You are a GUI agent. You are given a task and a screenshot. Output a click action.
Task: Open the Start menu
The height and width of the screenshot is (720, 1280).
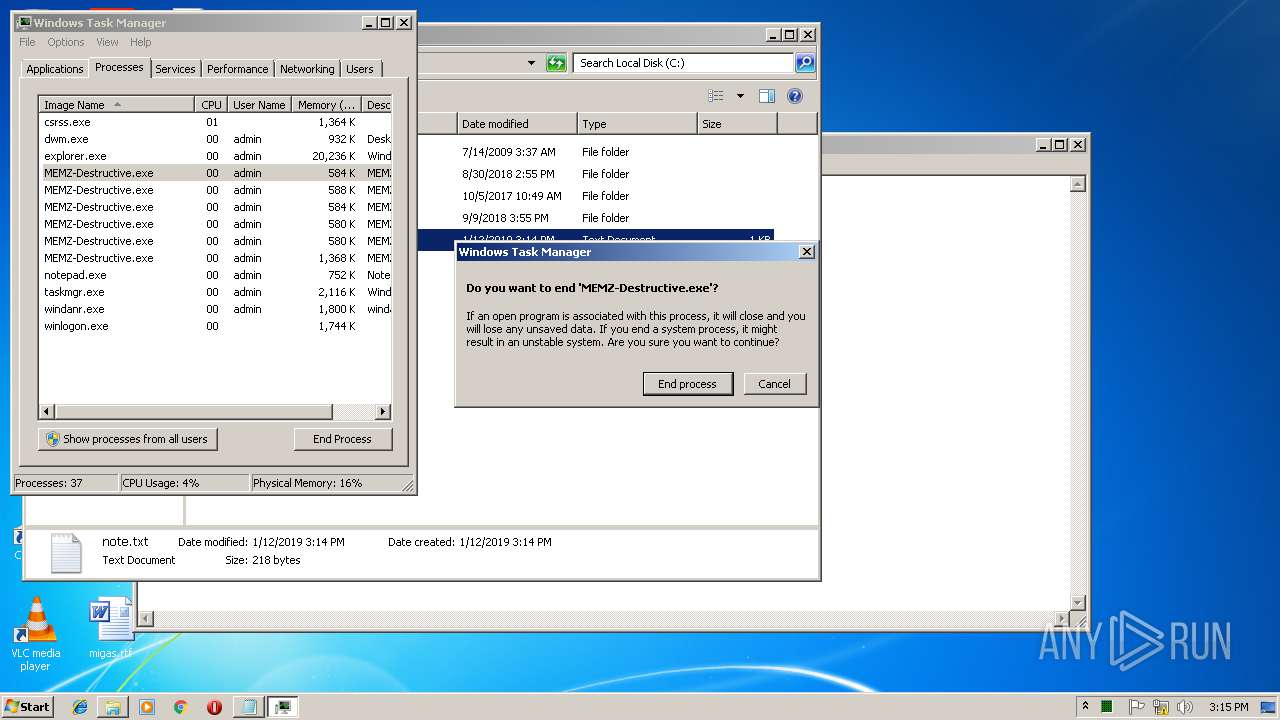click(27, 706)
